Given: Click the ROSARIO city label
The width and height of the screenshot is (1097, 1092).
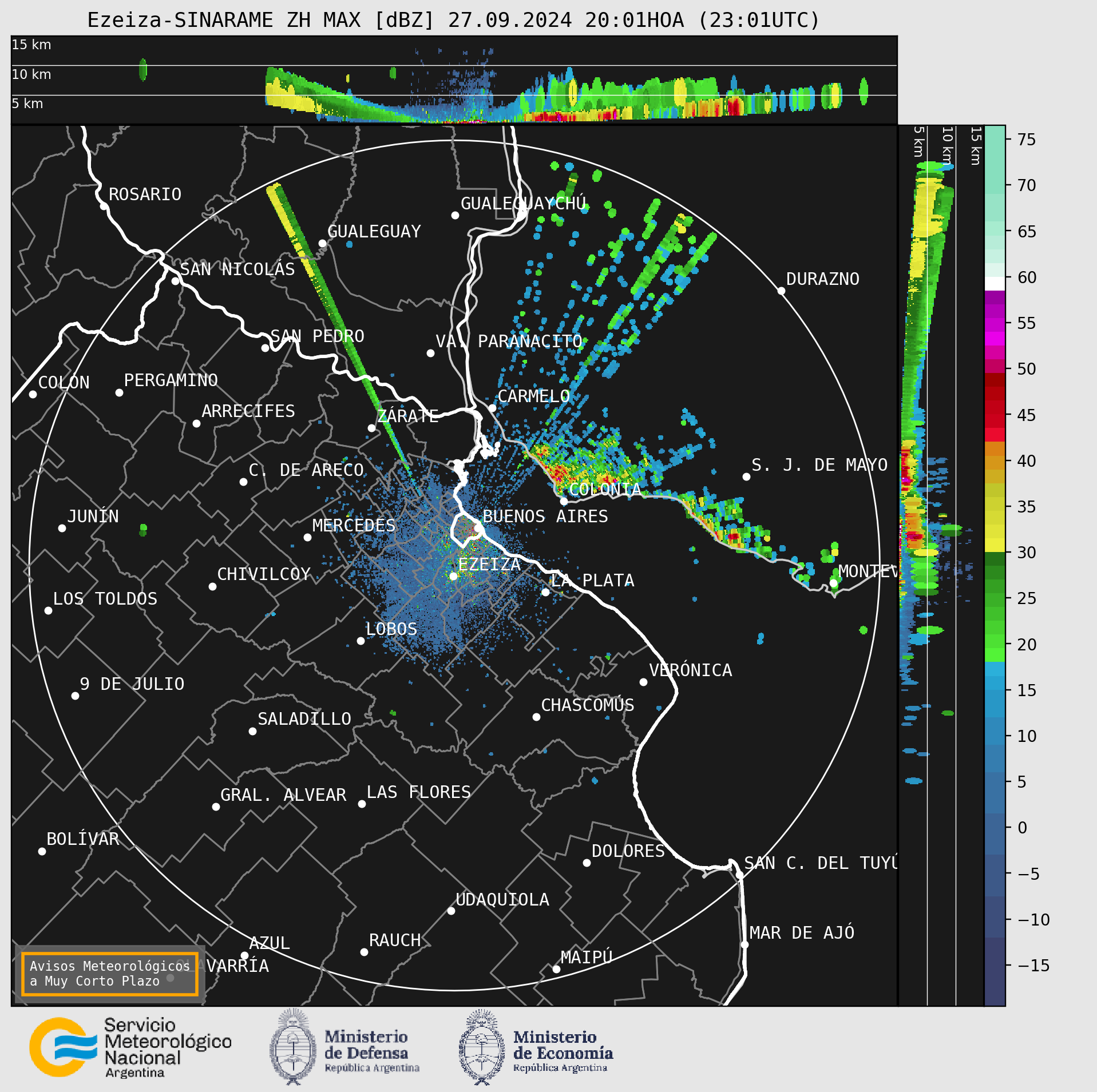Looking at the screenshot, I should coord(145,194).
